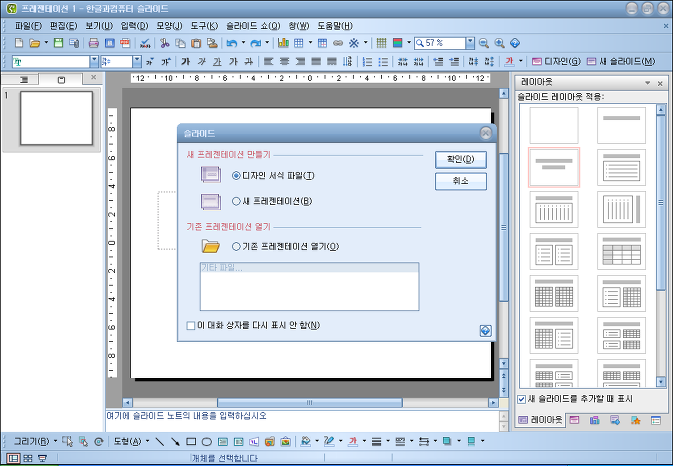Uncheck 새 슬라이드를 추가할 때 표시
This screenshot has width=673, height=466.
pyautogui.click(x=521, y=399)
